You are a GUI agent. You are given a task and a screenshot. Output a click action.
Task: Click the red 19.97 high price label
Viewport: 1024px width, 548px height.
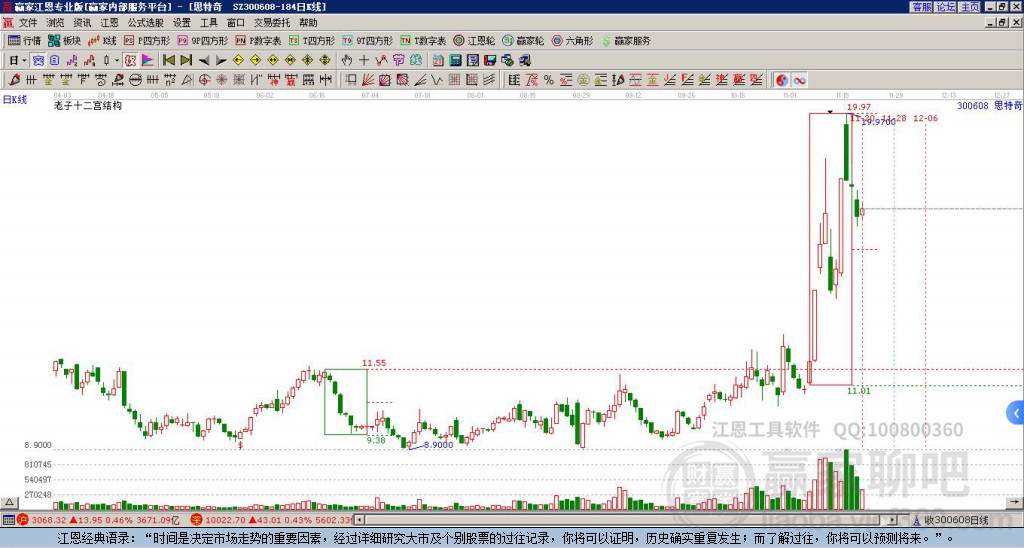pyautogui.click(x=859, y=107)
